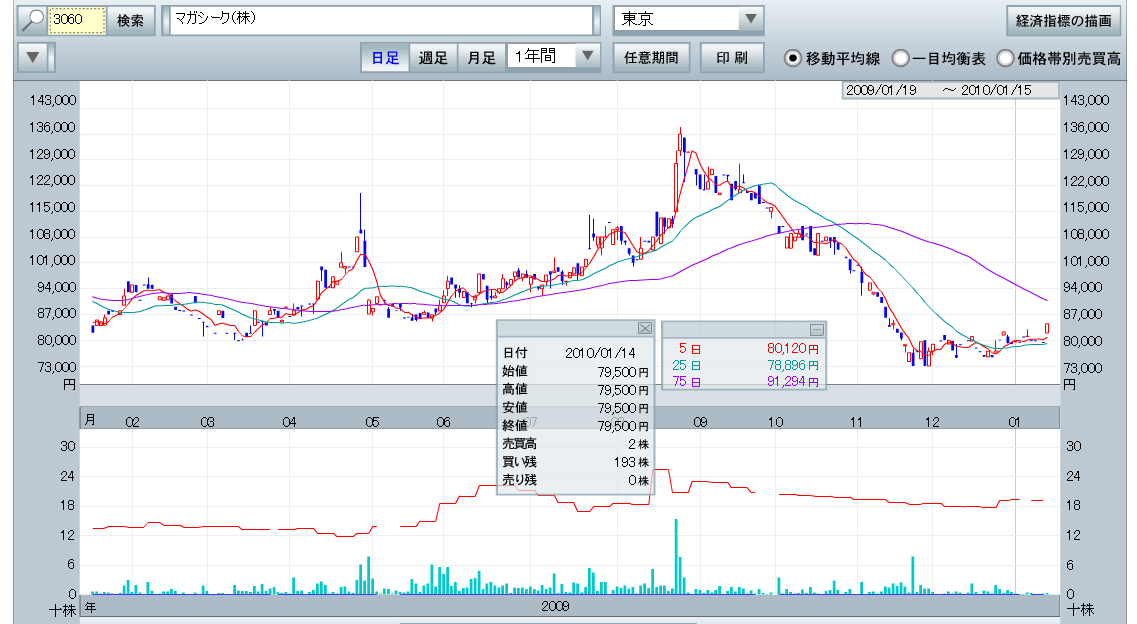Close the daily price details popup
This screenshot has width=1137, height=624.
(x=644, y=329)
